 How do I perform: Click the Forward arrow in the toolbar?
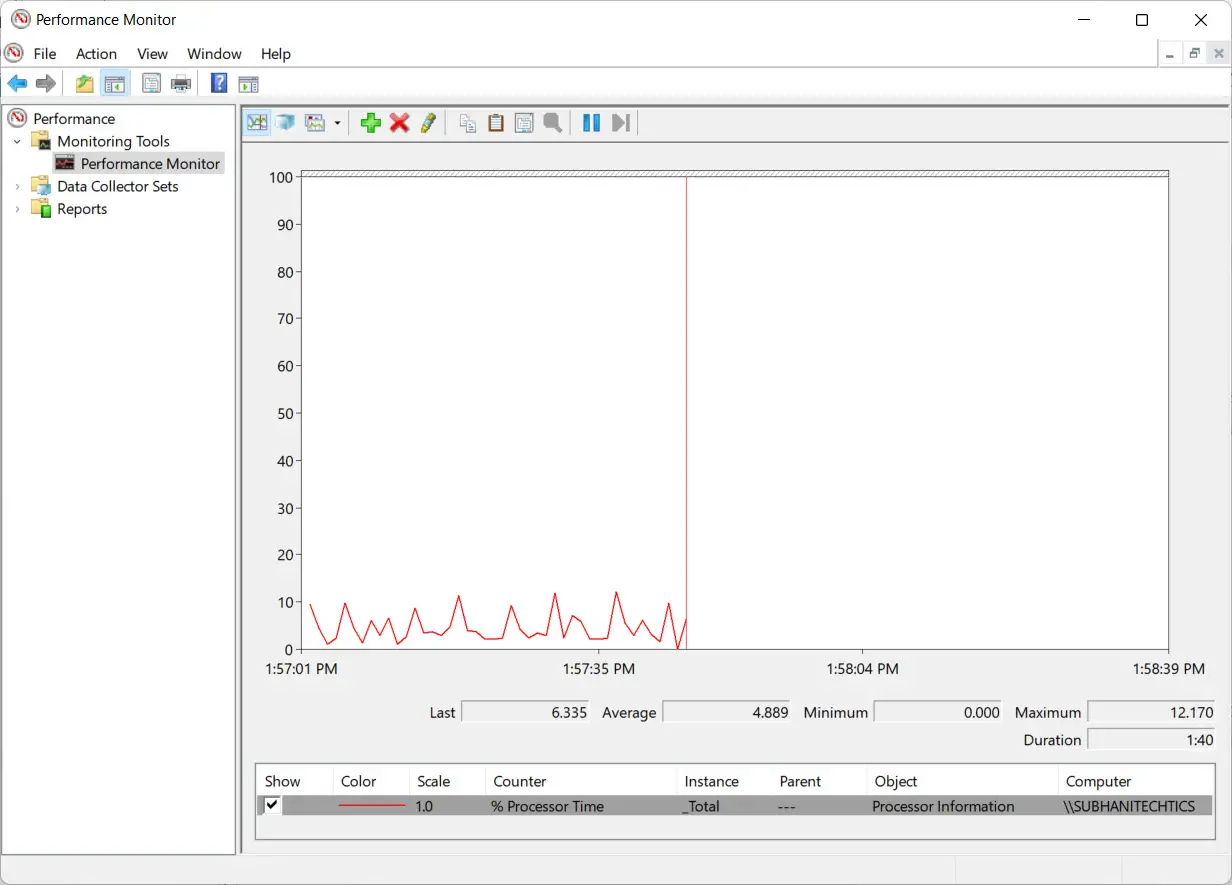45,84
